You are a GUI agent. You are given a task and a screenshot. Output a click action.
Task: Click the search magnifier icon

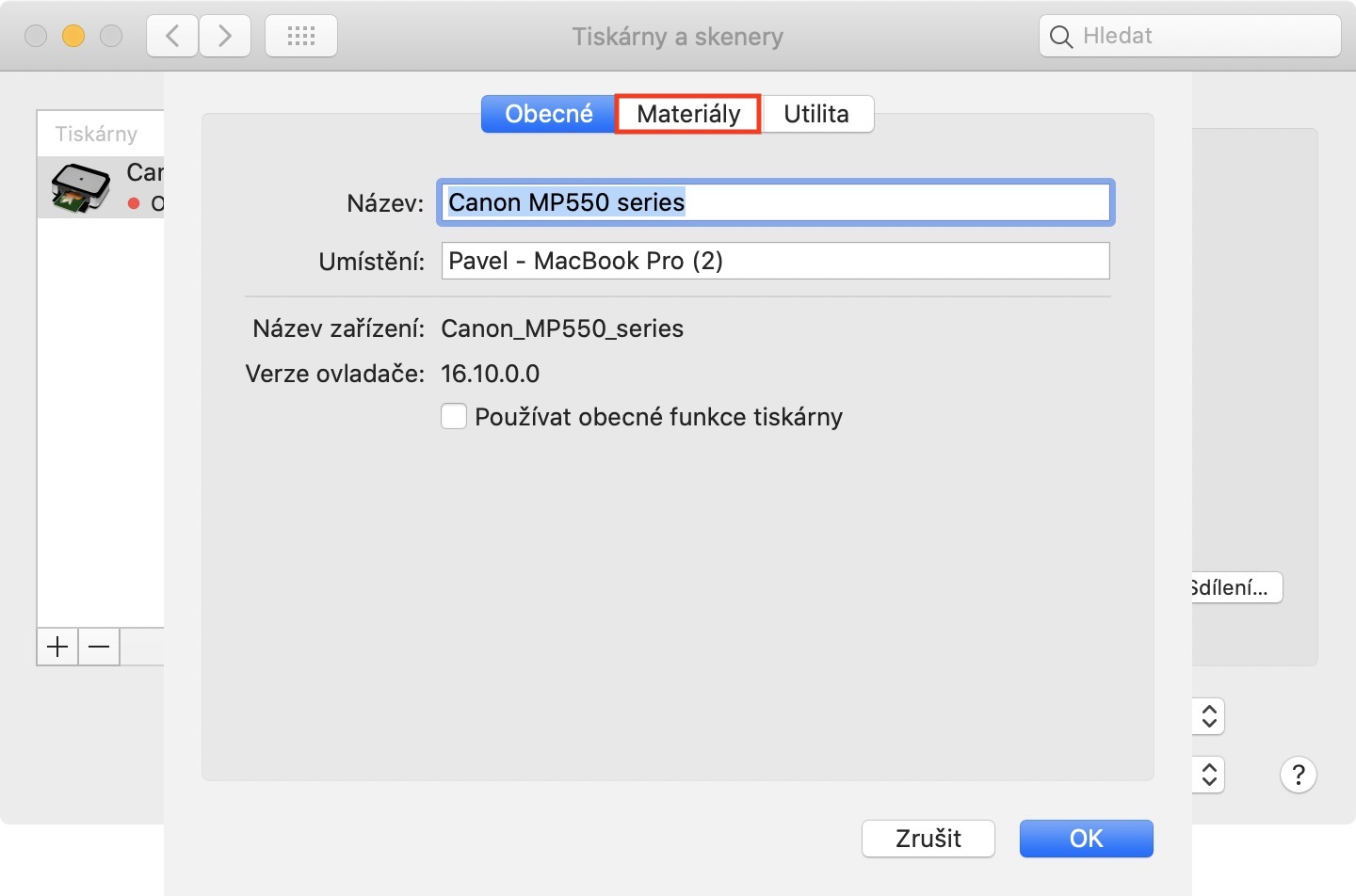(1061, 37)
